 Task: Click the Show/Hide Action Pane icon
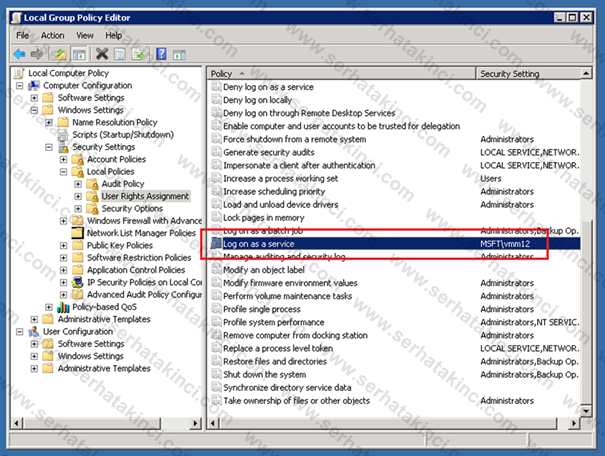179,54
